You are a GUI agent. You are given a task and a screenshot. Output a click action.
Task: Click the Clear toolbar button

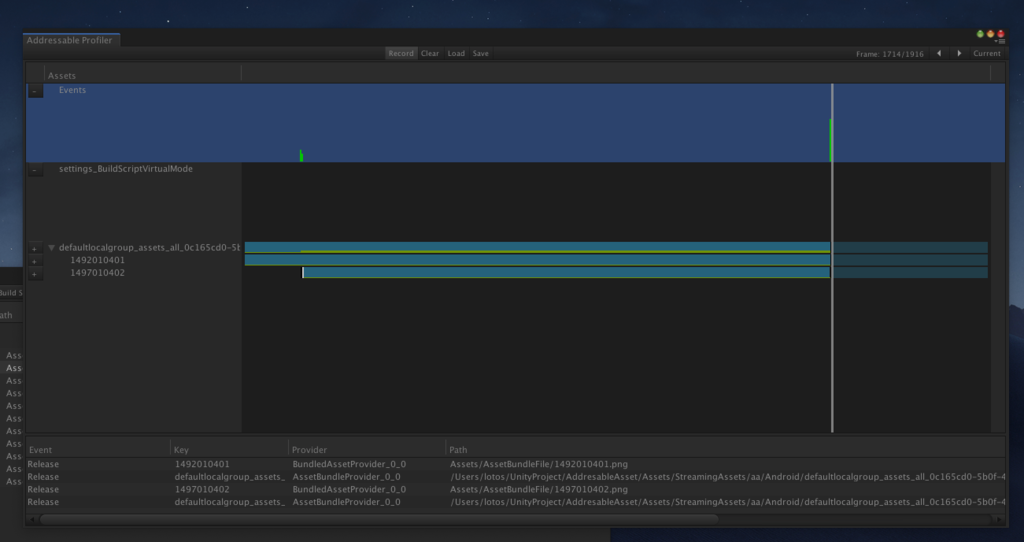click(x=430, y=54)
